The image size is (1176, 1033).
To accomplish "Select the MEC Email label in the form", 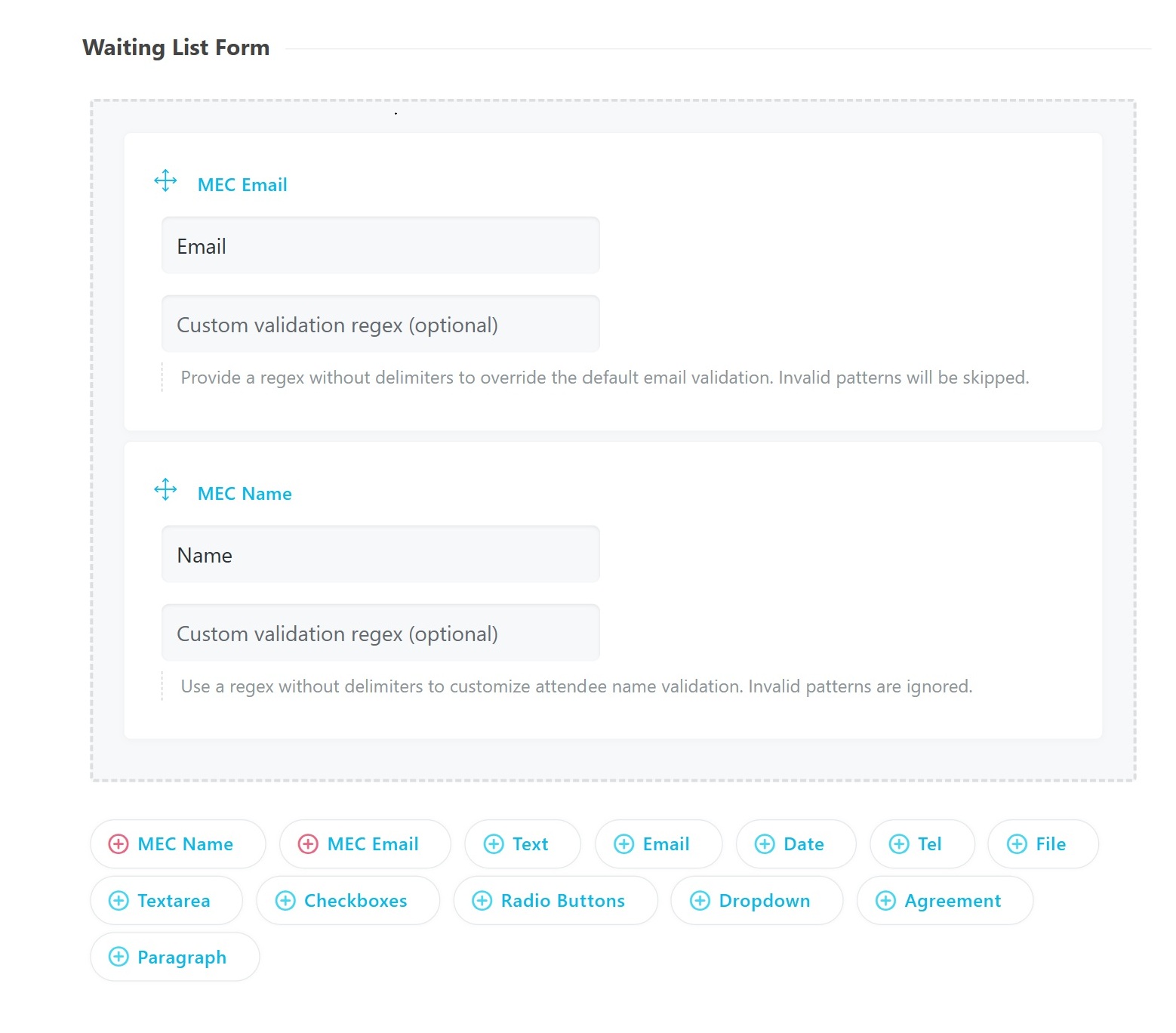I will click(242, 184).
